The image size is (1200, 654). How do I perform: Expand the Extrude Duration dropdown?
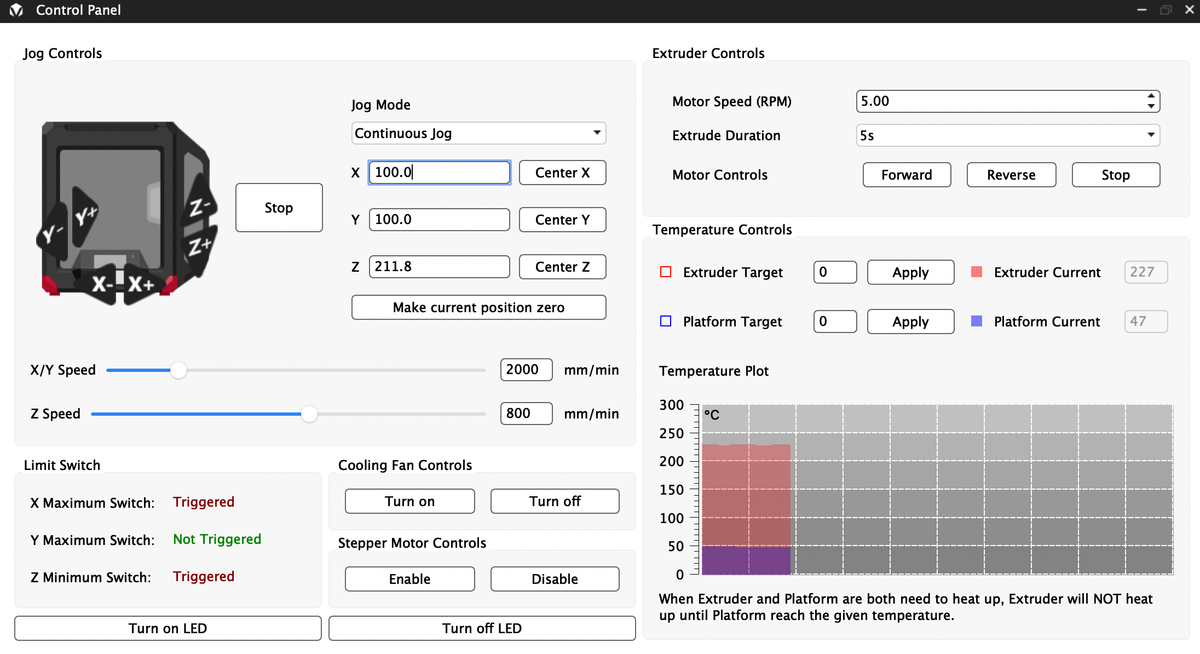pos(1007,135)
